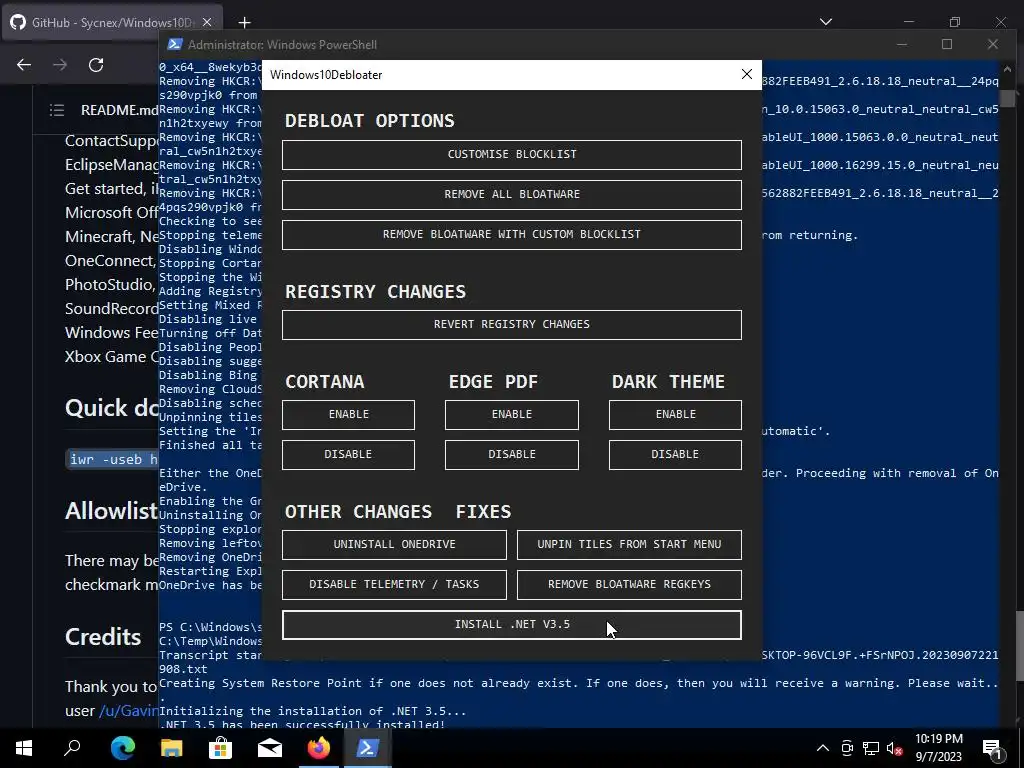Open network status tray icon
1024x768 pixels.
point(871,748)
